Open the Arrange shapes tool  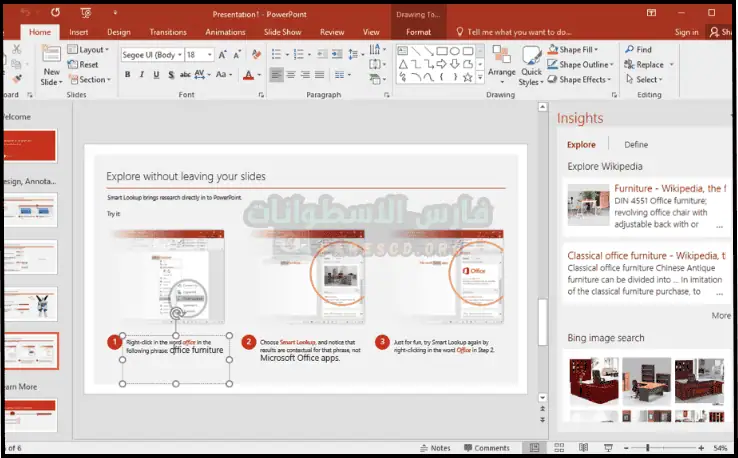[x=501, y=65]
